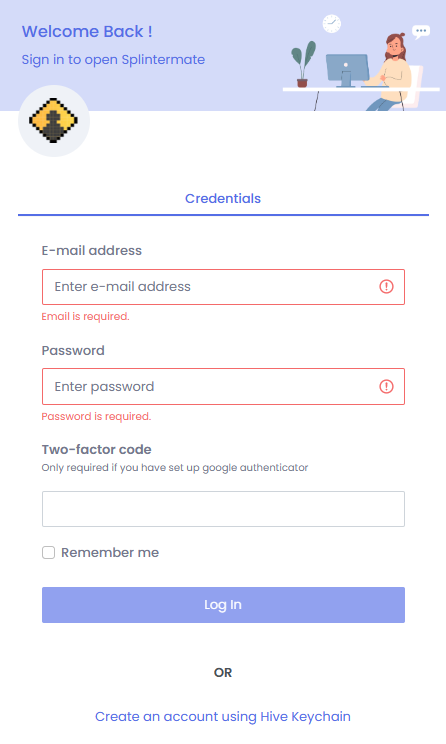Viewport: 446px width, 744px height.
Task: Click the clock icon in the header illustration
Action: [x=332, y=24]
